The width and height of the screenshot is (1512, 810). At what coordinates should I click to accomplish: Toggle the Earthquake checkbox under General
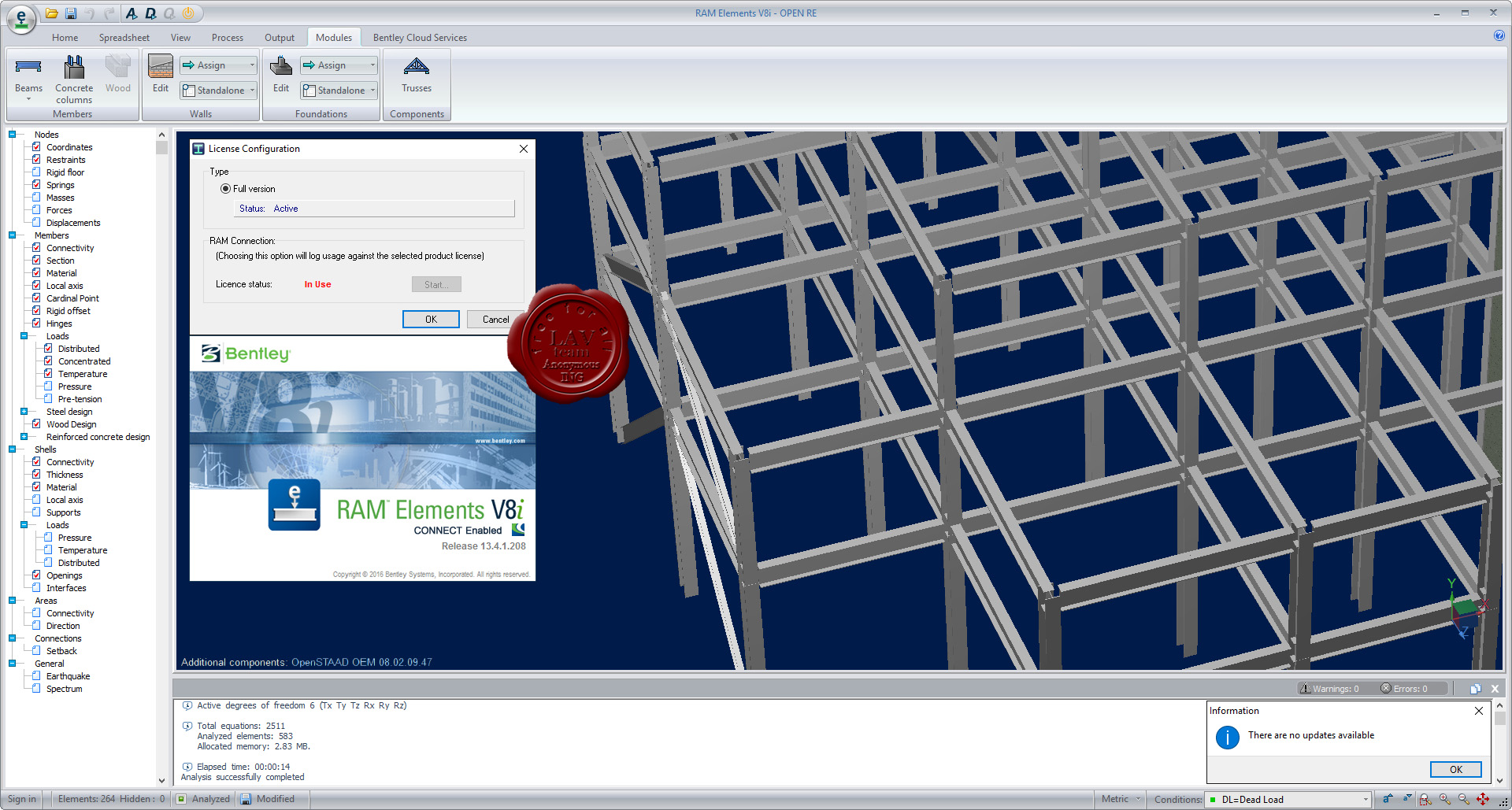36,676
